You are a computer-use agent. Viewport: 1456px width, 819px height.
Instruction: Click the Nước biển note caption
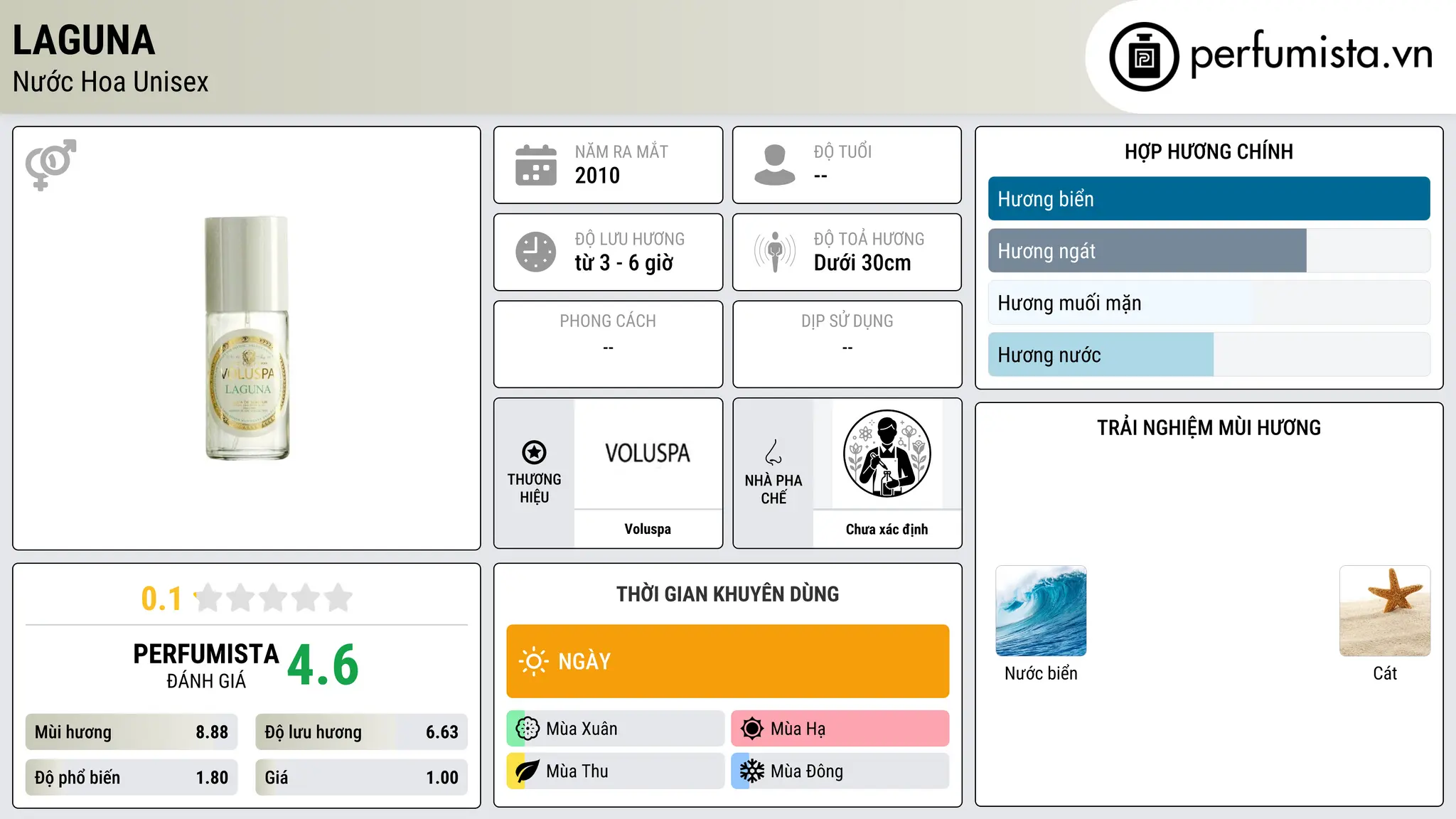point(1041,673)
